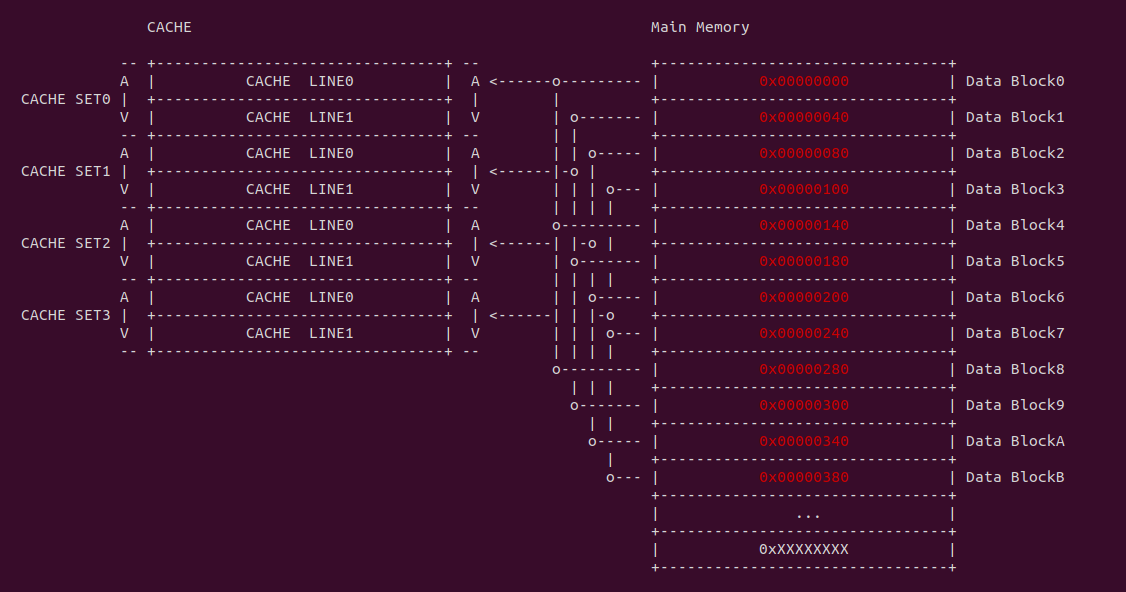The image size is (1126, 592).
Task: Click the 0x00000380 memory row
Action: click(804, 477)
